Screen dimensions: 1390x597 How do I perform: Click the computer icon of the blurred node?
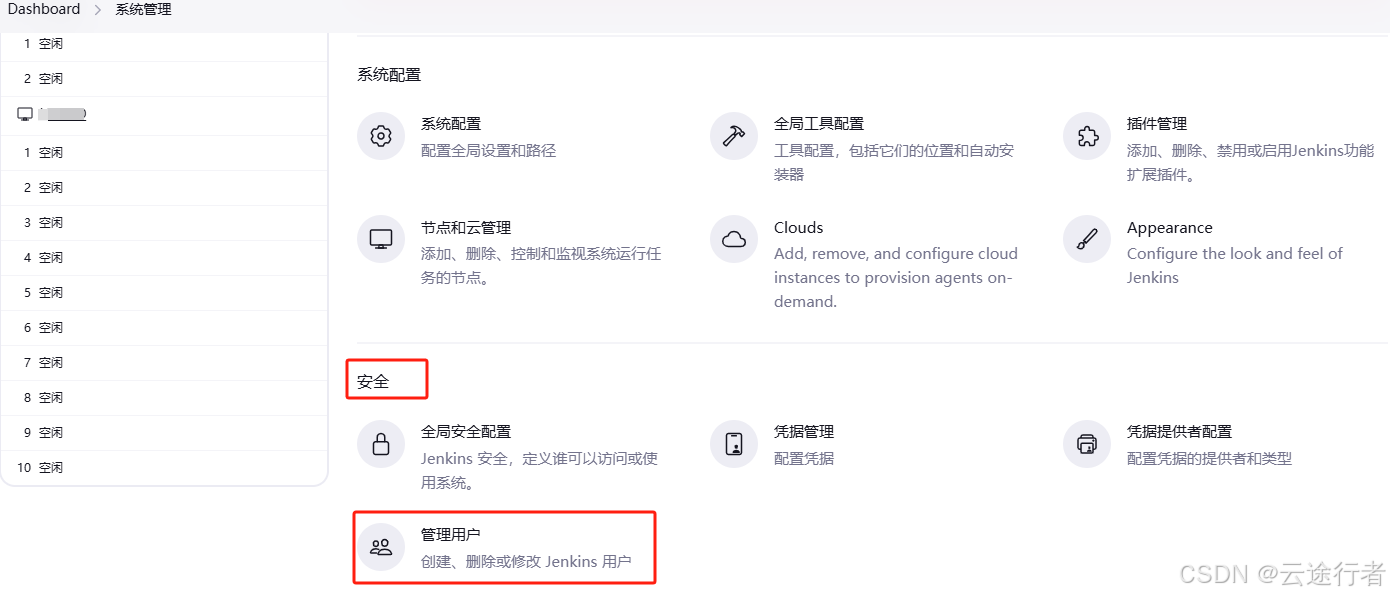pos(25,114)
